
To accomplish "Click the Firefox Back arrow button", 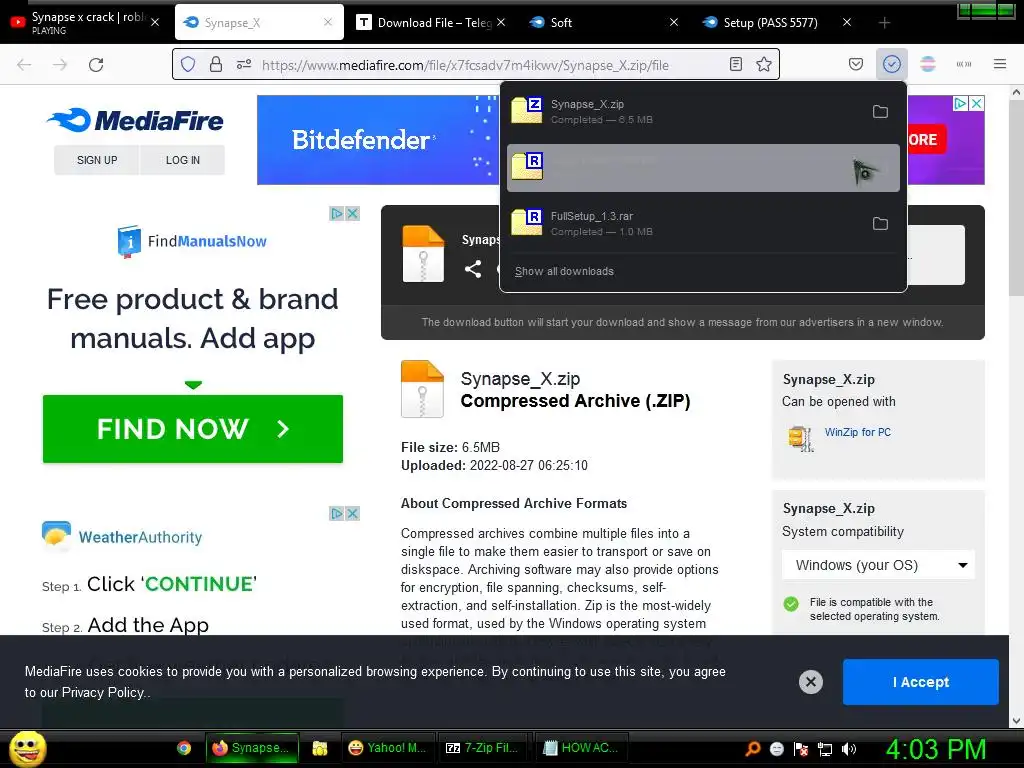I will [24, 65].
